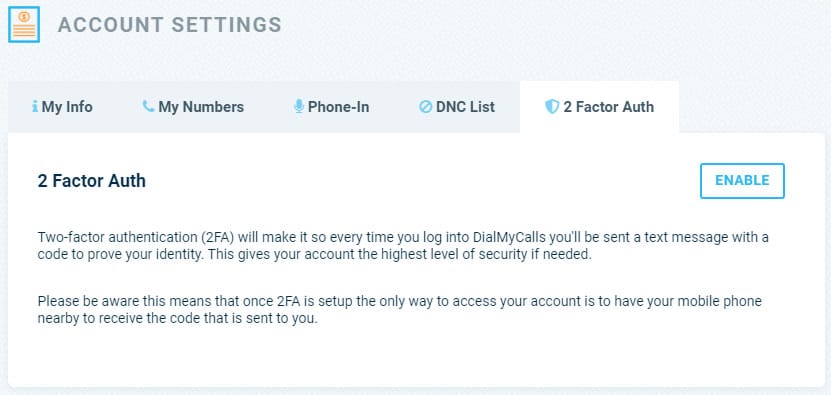Click the Account Settings page title

point(170,25)
